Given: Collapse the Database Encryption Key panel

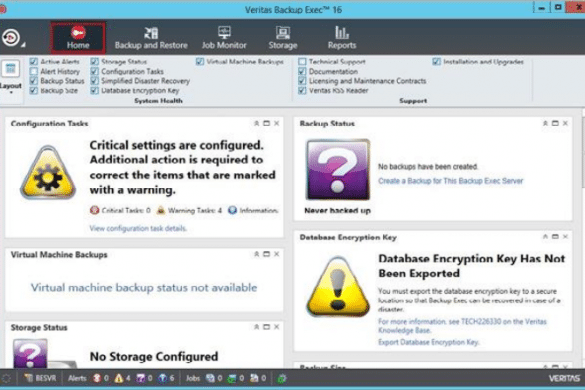Looking at the screenshot, I should [545, 237].
